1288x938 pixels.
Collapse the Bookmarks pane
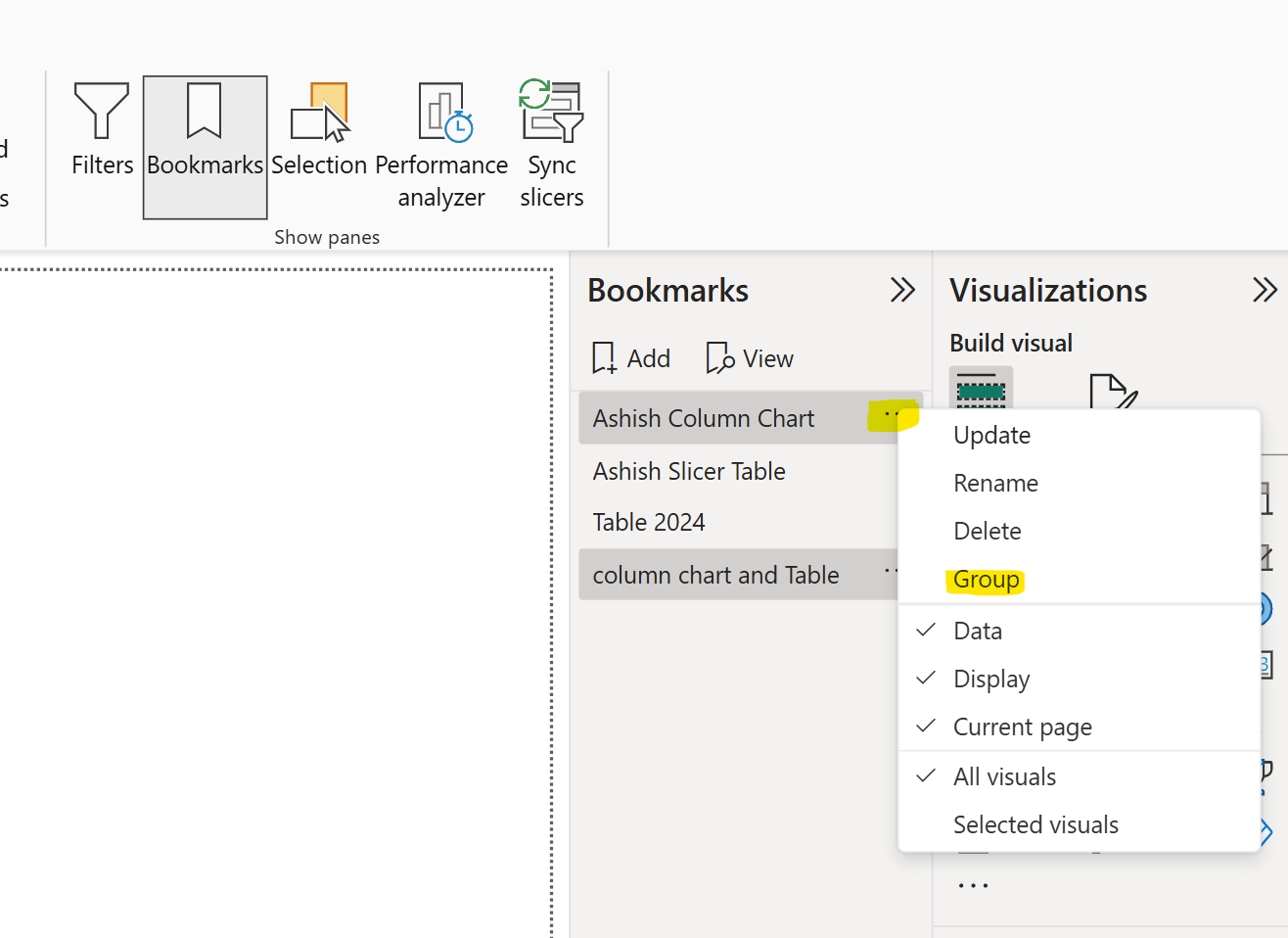coord(901,290)
